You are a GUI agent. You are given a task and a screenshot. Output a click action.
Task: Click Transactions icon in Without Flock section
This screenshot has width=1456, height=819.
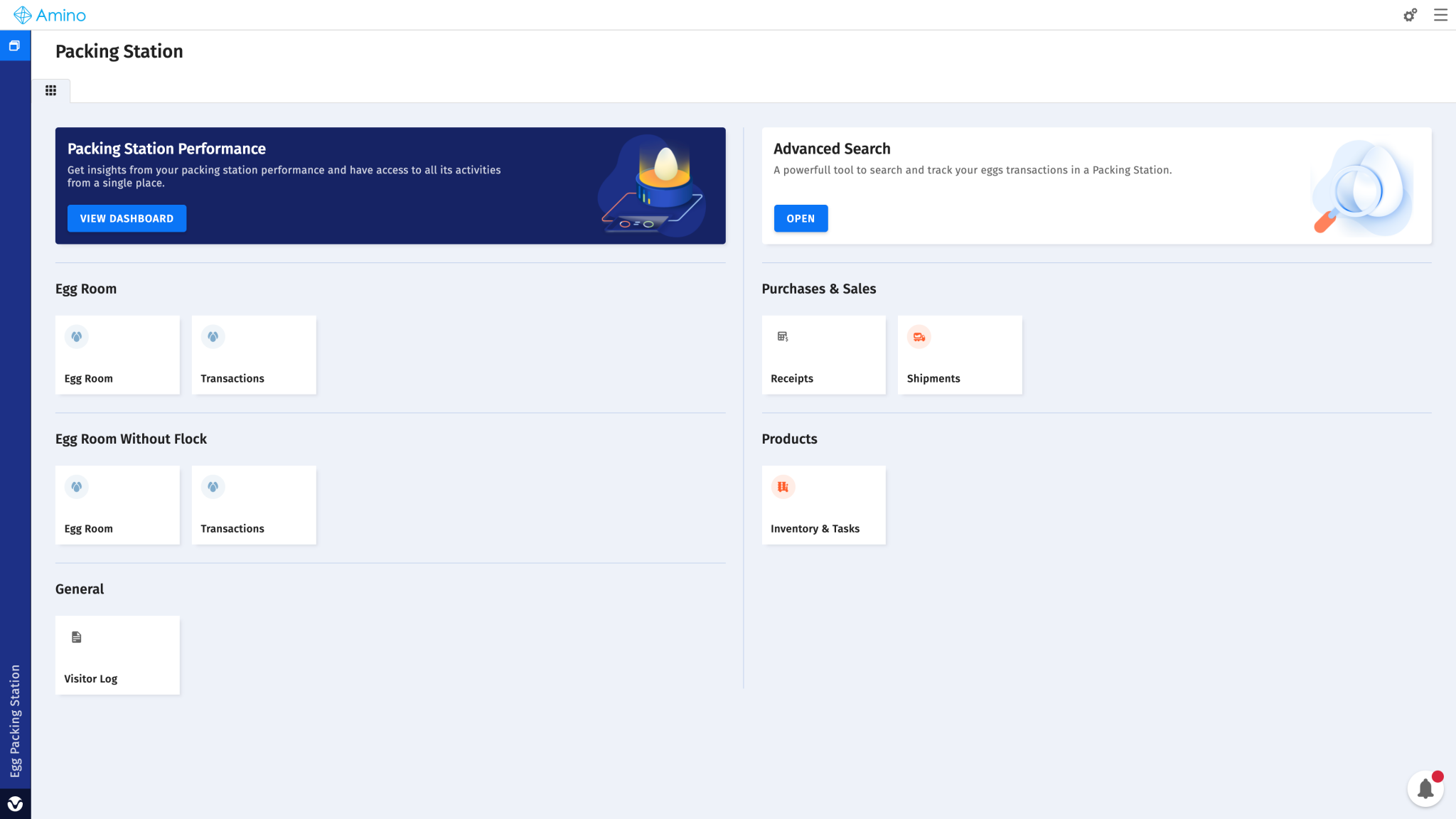tap(213, 486)
